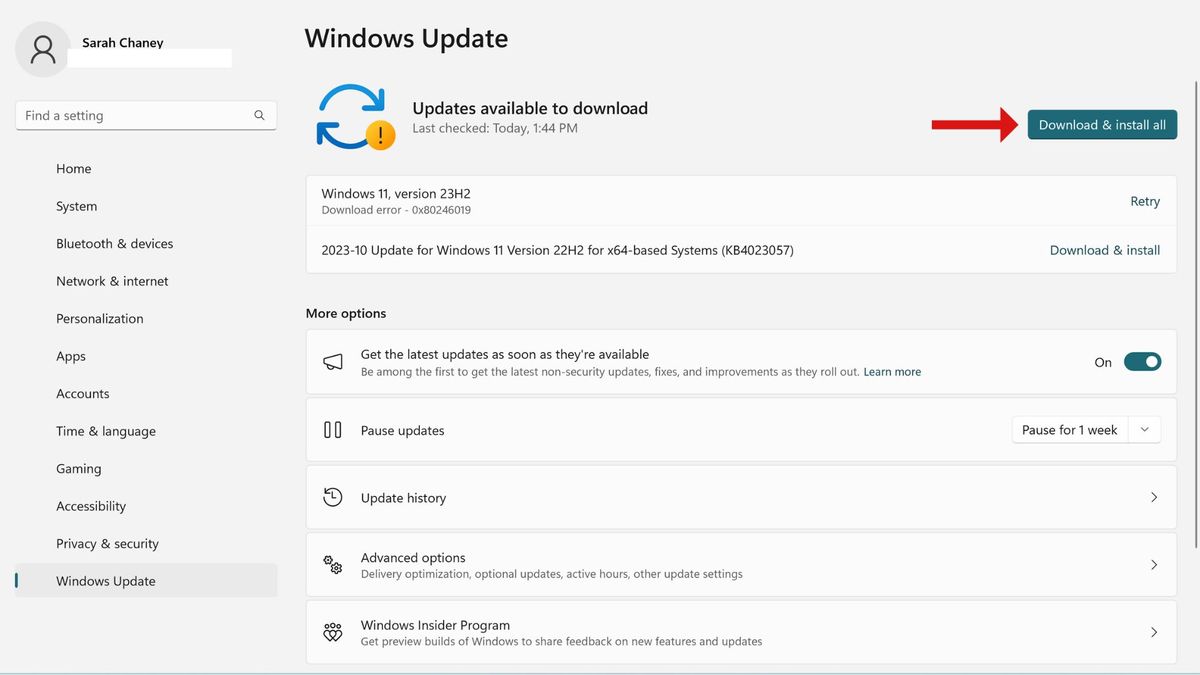Click Download & install all button
Viewport: 1200px width, 675px height.
[x=1101, y=124]
